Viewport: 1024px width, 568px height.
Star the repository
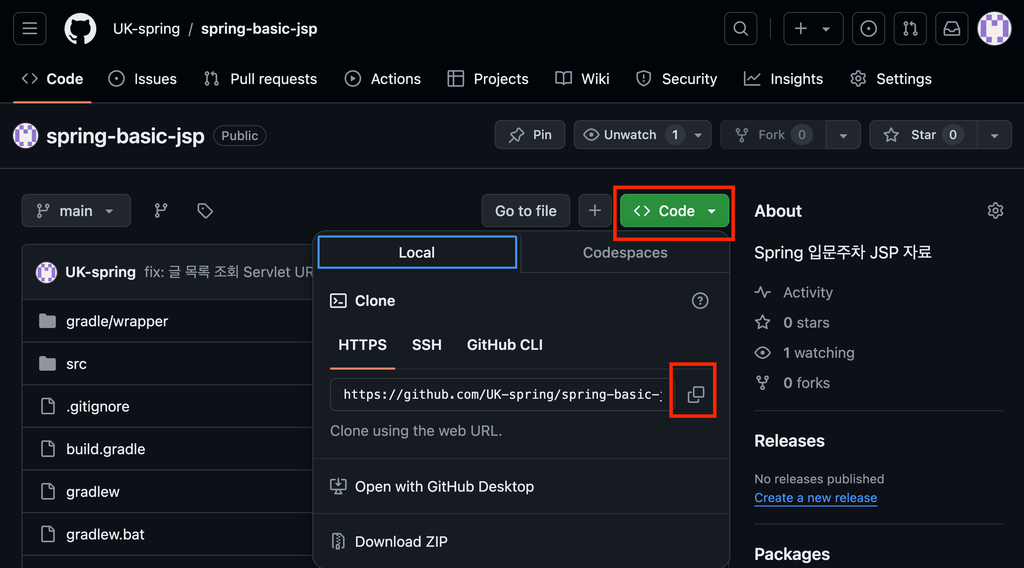pyautogui.click(x=923, y=135)
